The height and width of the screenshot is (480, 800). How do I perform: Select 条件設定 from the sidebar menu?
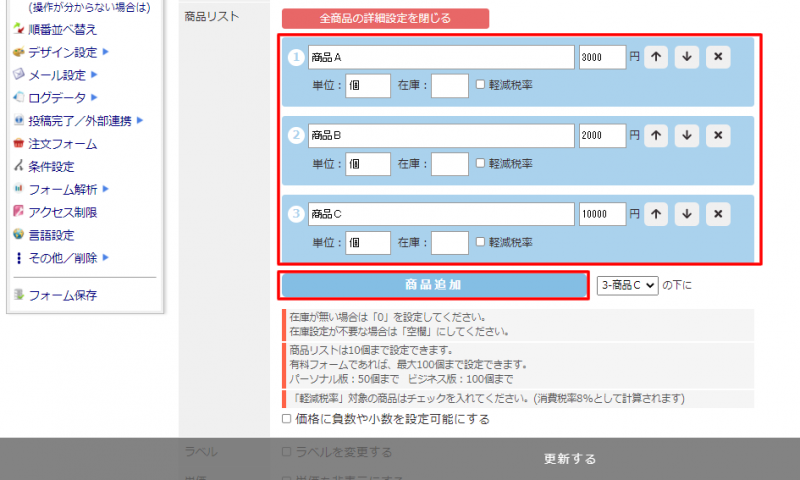click(x=50, y=167)
